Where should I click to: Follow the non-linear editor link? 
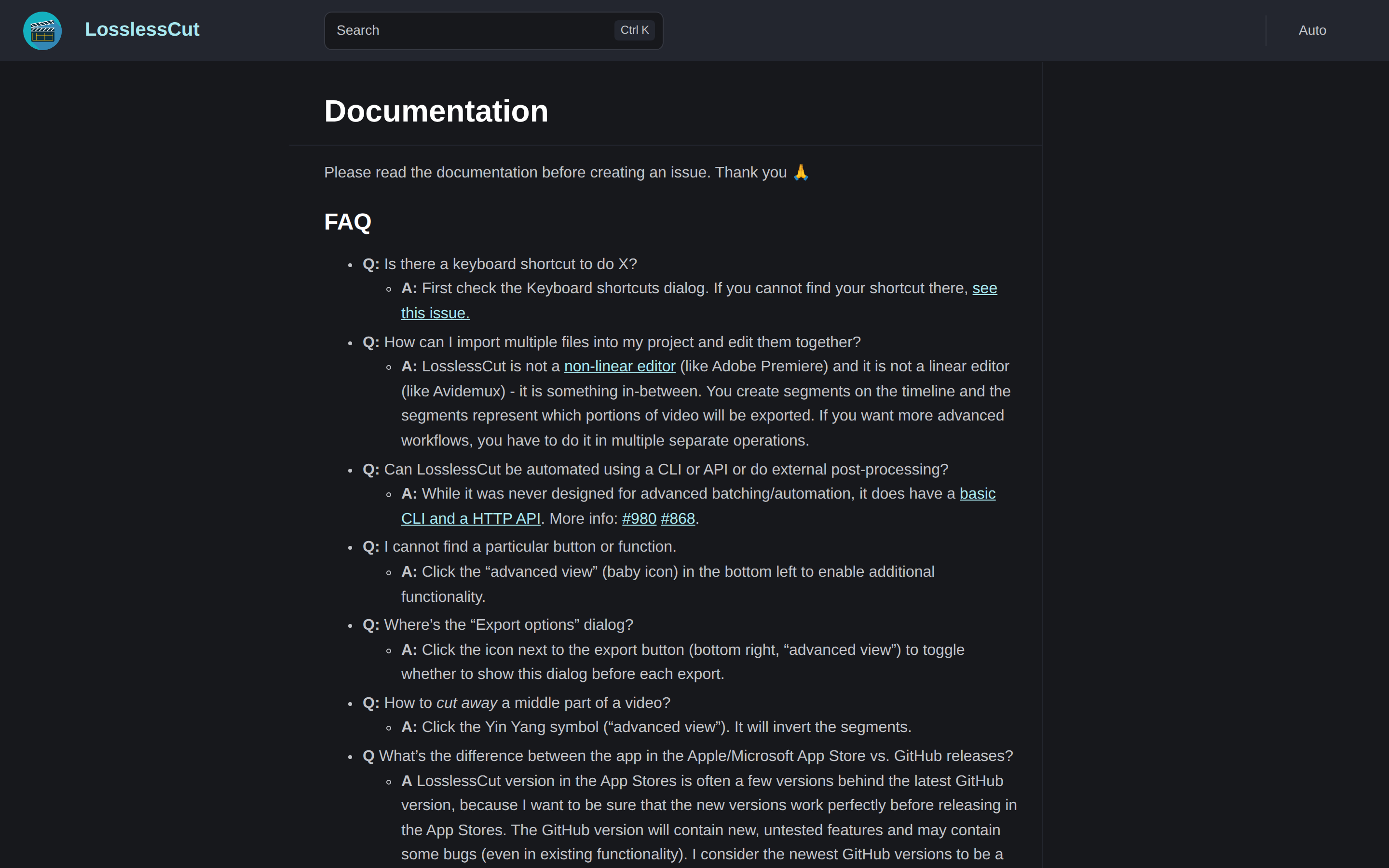(619, 366)
